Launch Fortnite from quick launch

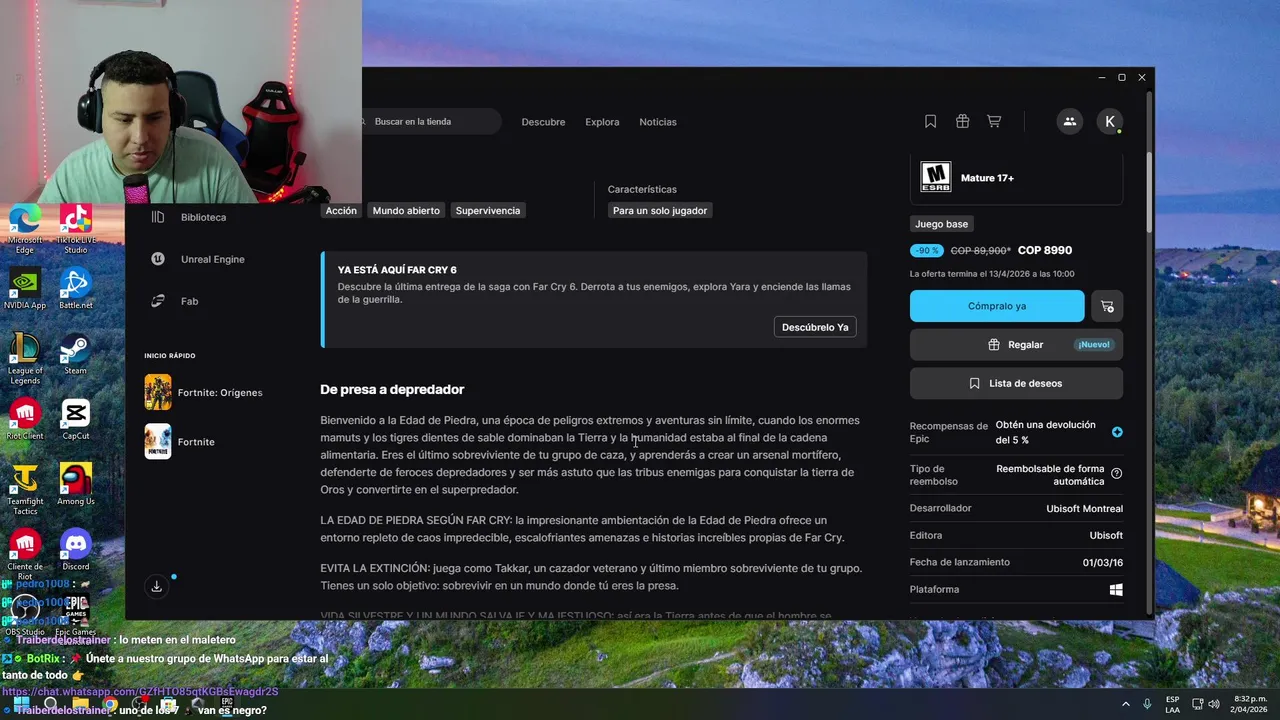pos(181,441)
